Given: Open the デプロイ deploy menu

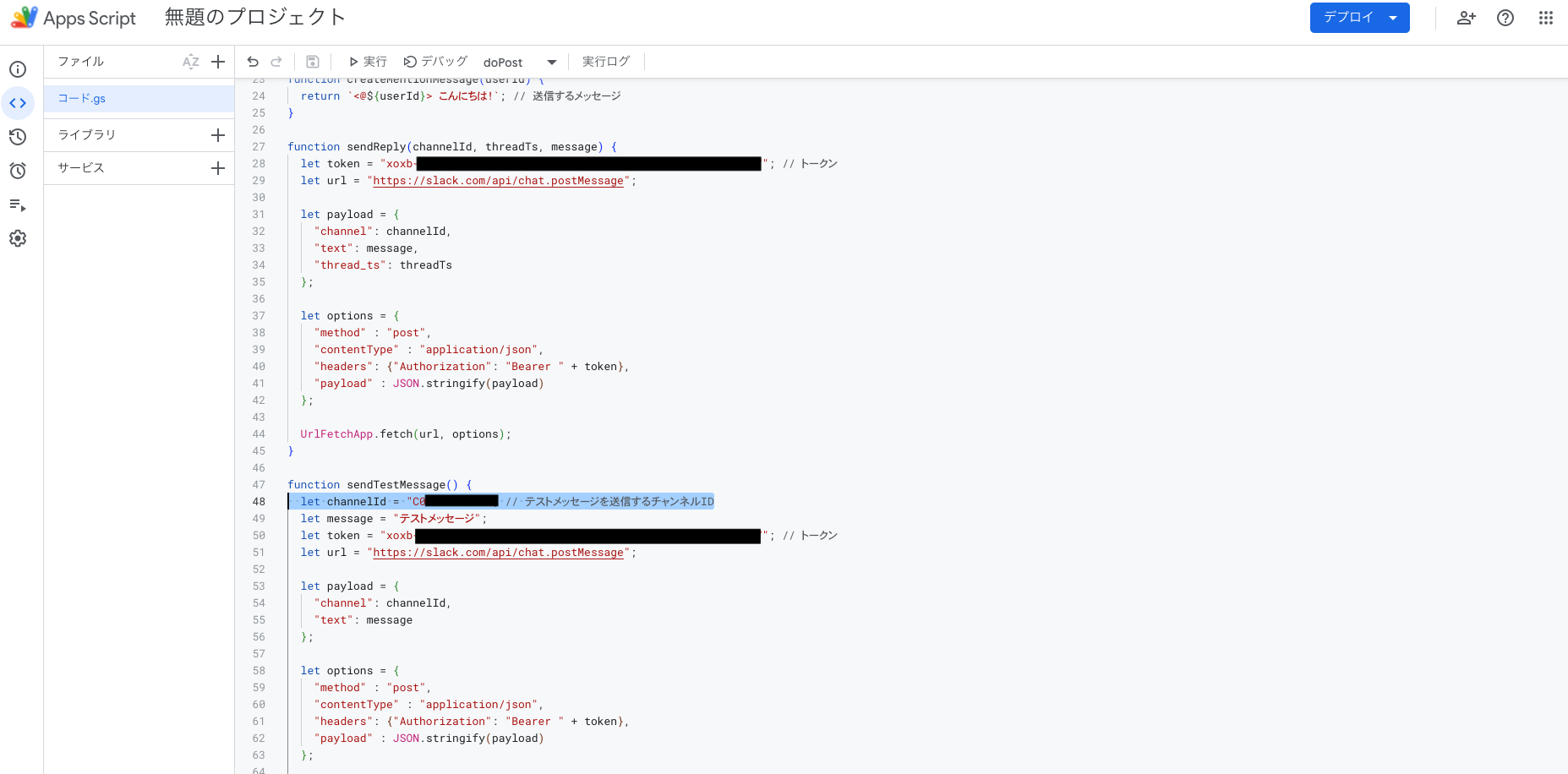Looking at the screenshot, I should pyautogui.click(x=1359, y=18).
